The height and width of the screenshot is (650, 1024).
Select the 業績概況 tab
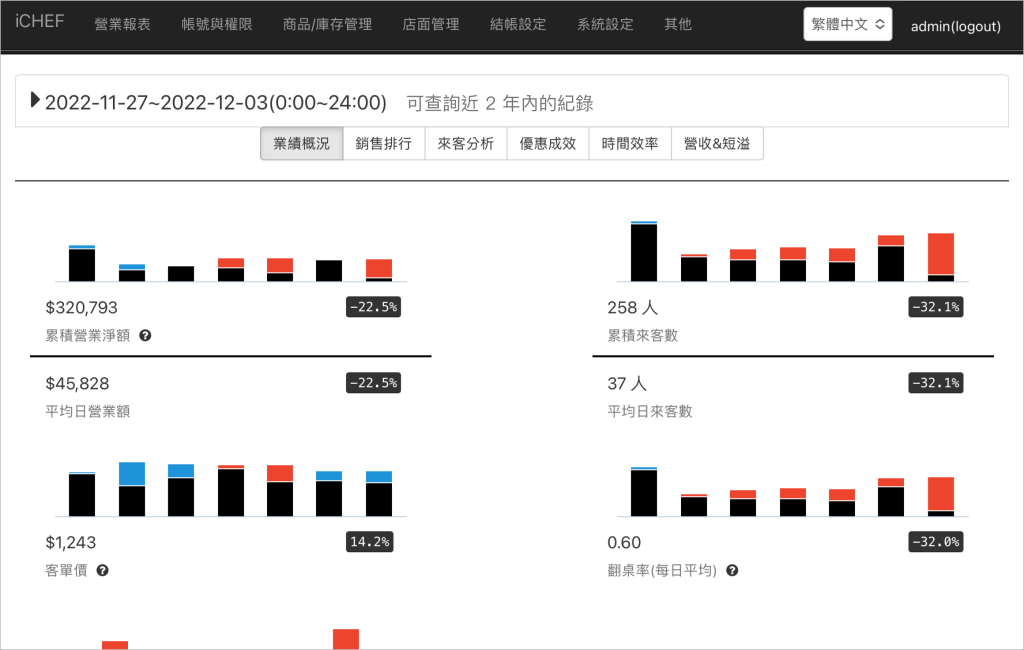[x=301, y=143]
